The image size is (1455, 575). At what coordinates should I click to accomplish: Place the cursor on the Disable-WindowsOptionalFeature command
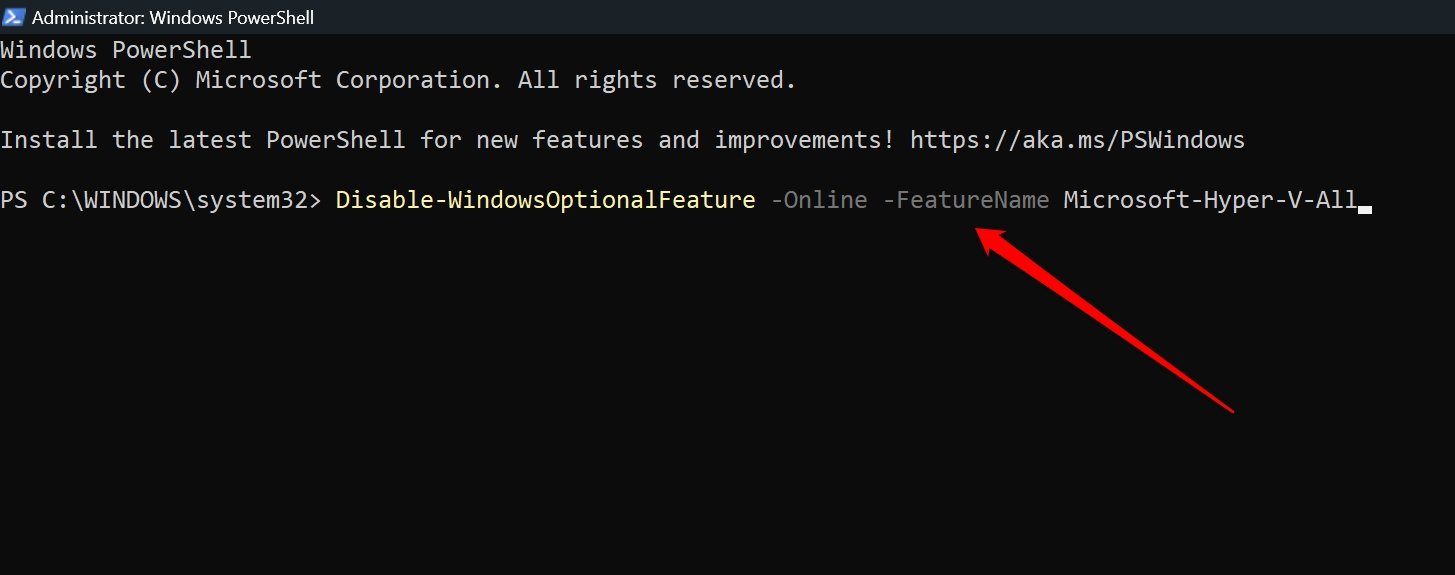(545, 200)
